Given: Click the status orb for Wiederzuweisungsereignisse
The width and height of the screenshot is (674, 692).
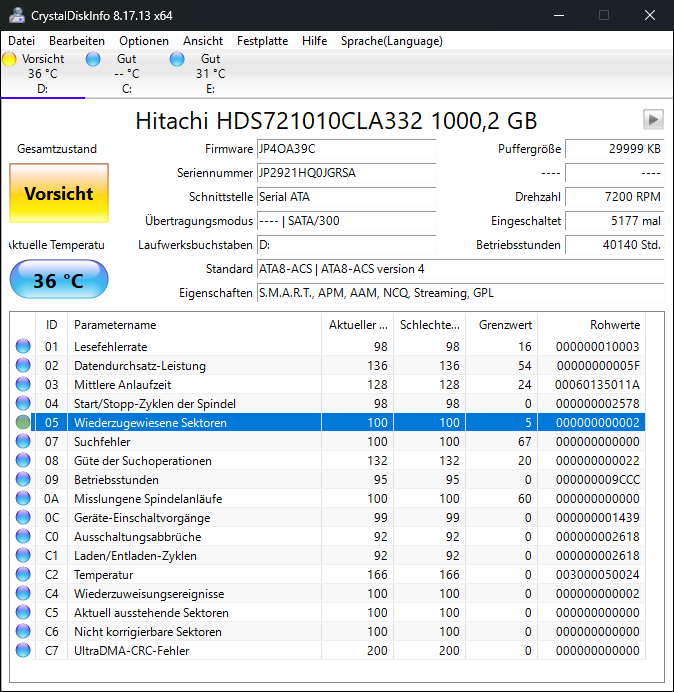Looking at the screenshot, I should [23, 593].
